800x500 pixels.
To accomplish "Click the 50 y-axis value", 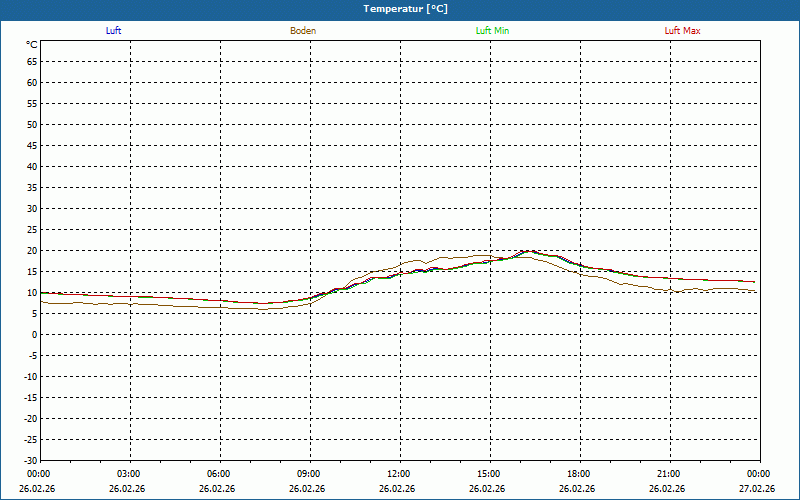I will pos(32,124).
